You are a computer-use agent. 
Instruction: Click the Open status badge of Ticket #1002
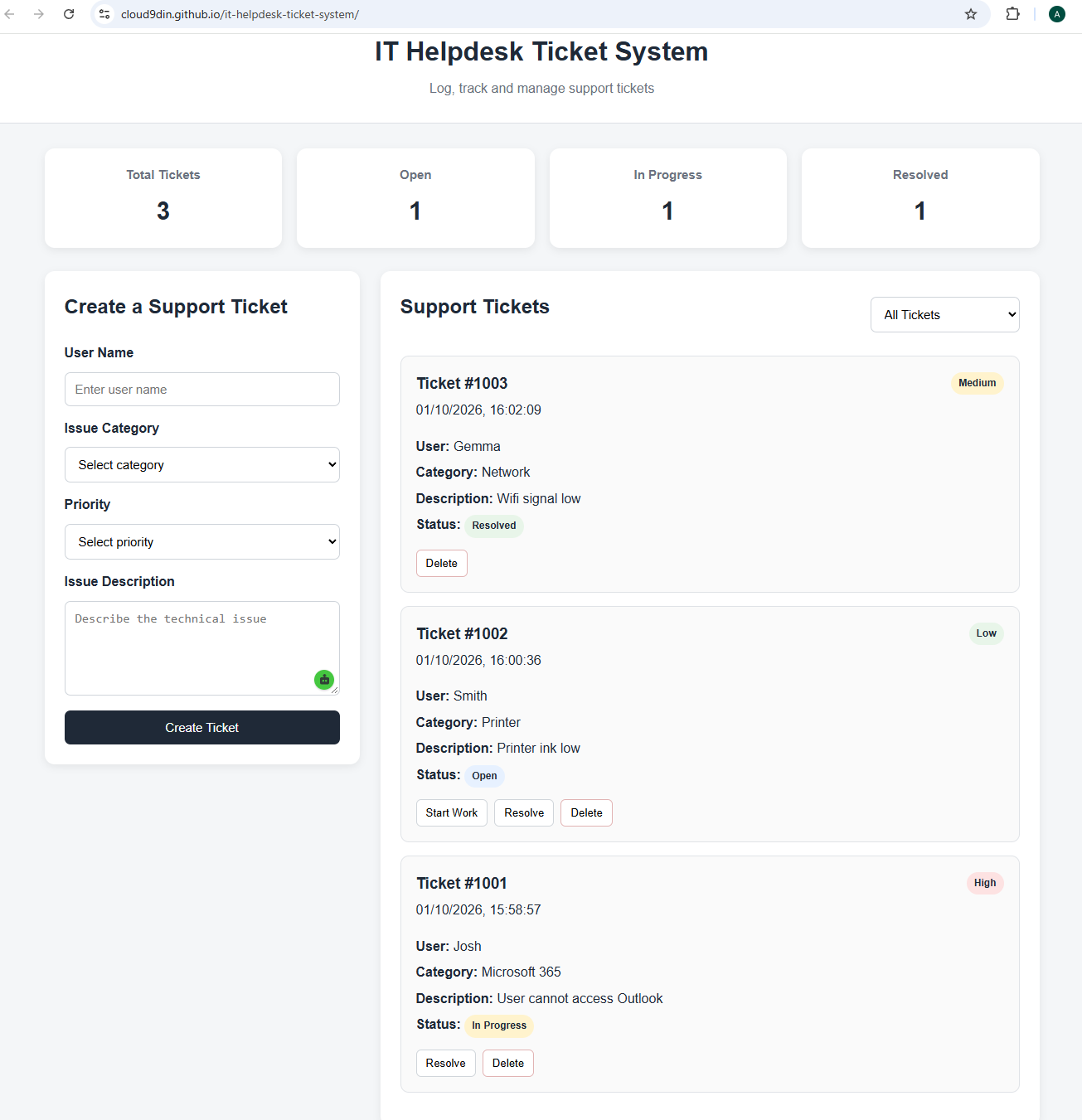click(485, 776)
